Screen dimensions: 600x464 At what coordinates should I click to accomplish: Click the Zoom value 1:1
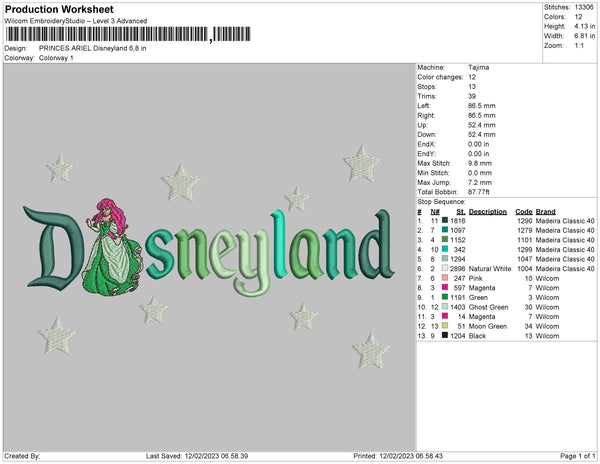579,46
